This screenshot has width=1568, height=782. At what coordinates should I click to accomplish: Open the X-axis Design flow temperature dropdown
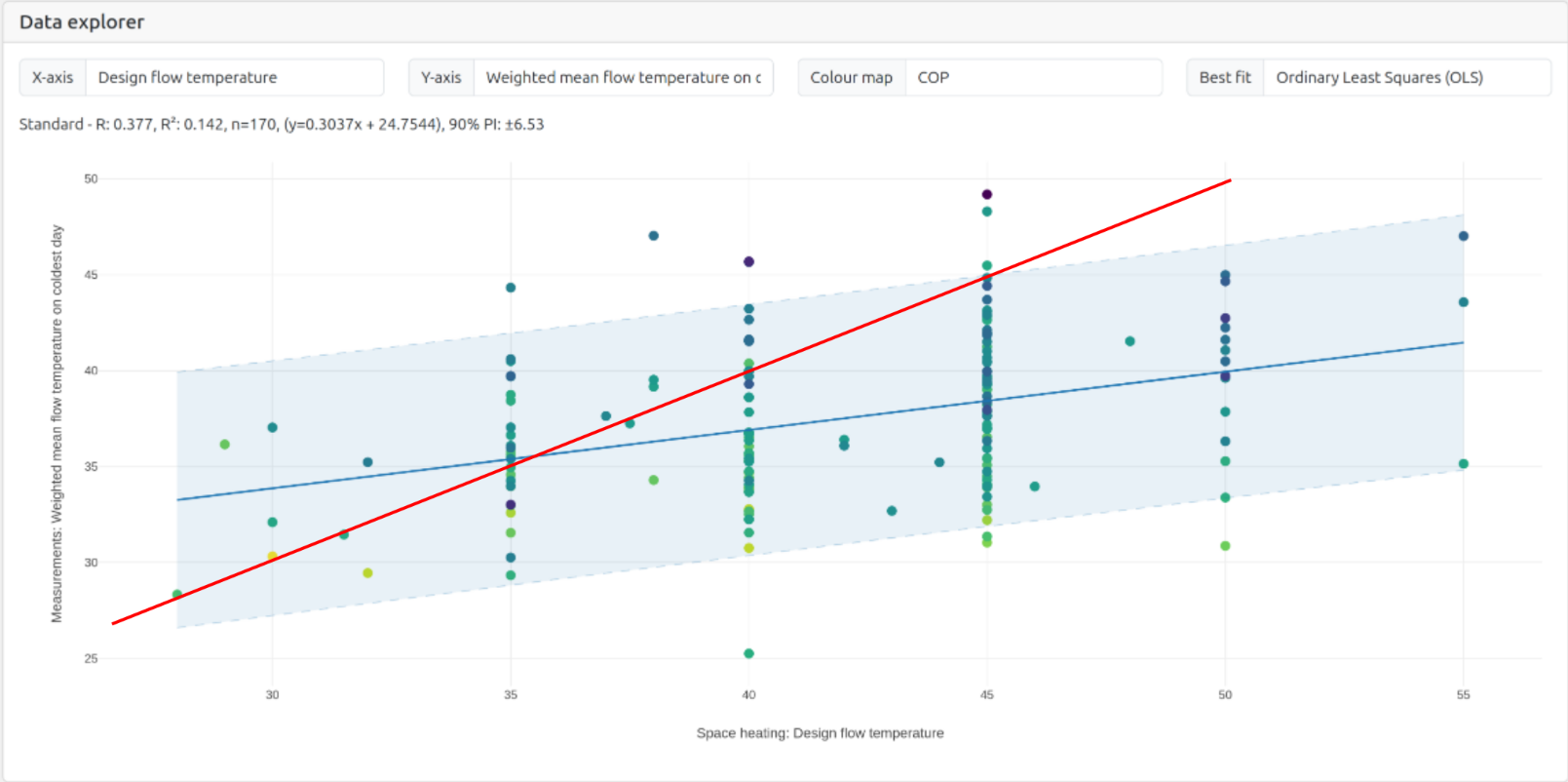234,78
